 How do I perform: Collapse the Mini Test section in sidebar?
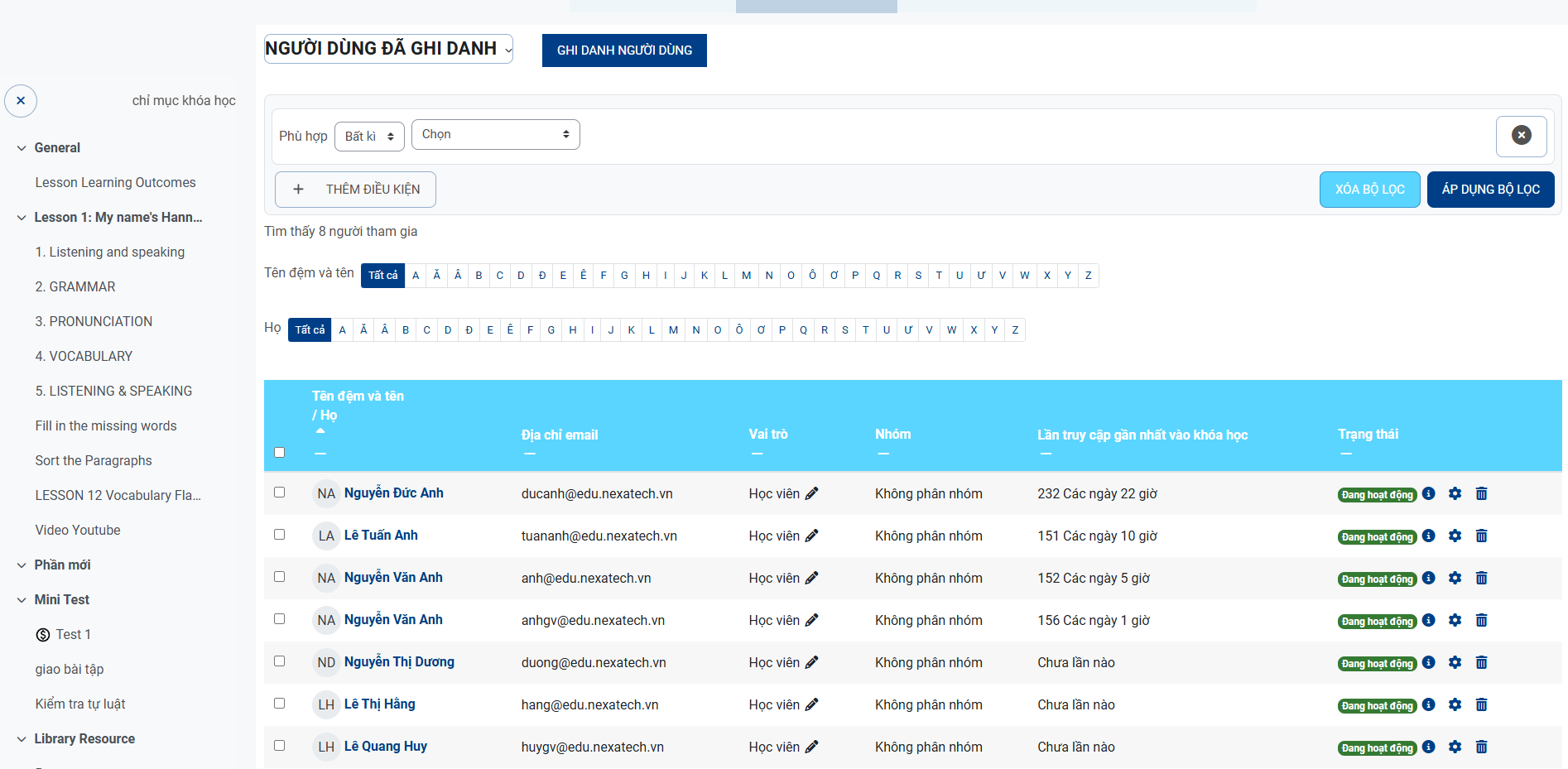click(22, 600)
